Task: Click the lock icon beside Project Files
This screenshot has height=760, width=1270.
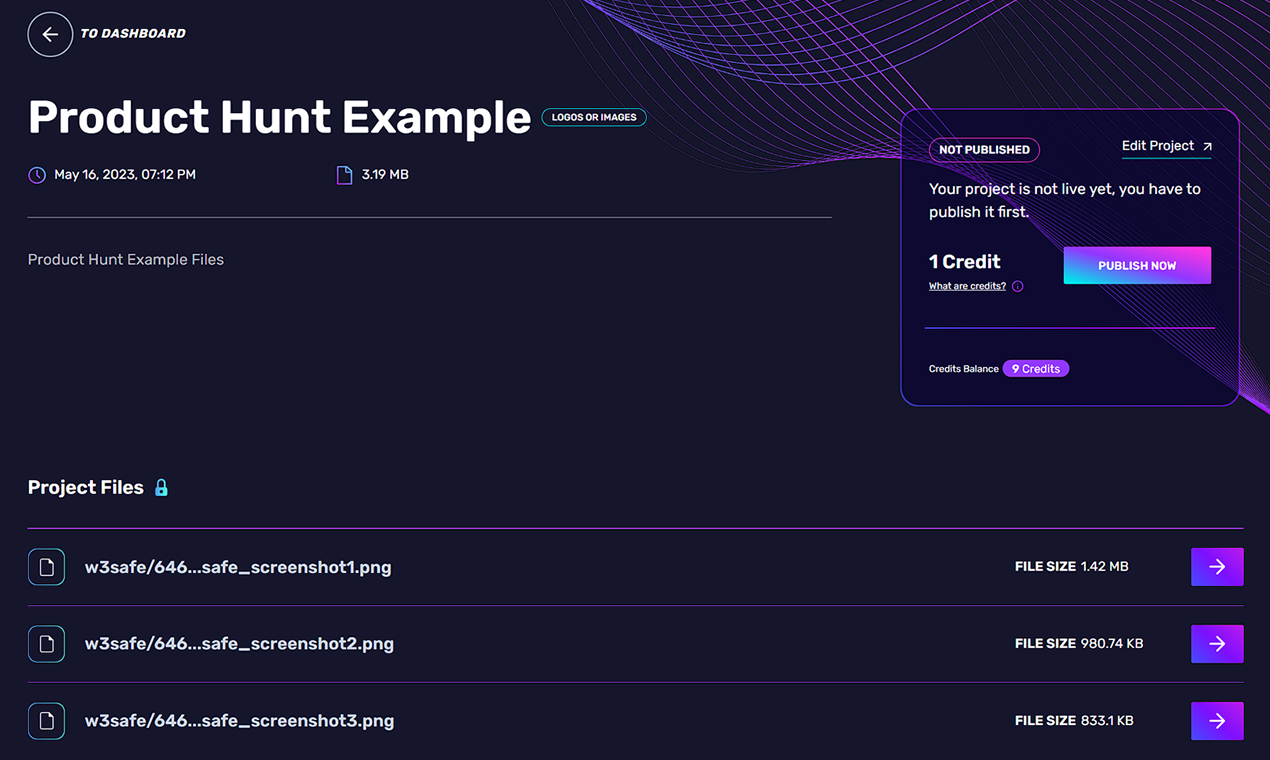Action: click(x=161, y=488)
